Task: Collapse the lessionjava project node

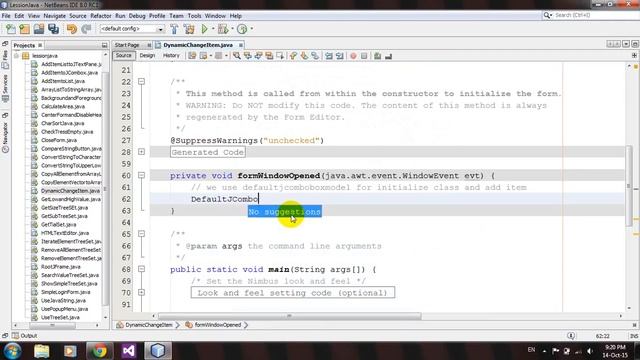Action: 16,56
